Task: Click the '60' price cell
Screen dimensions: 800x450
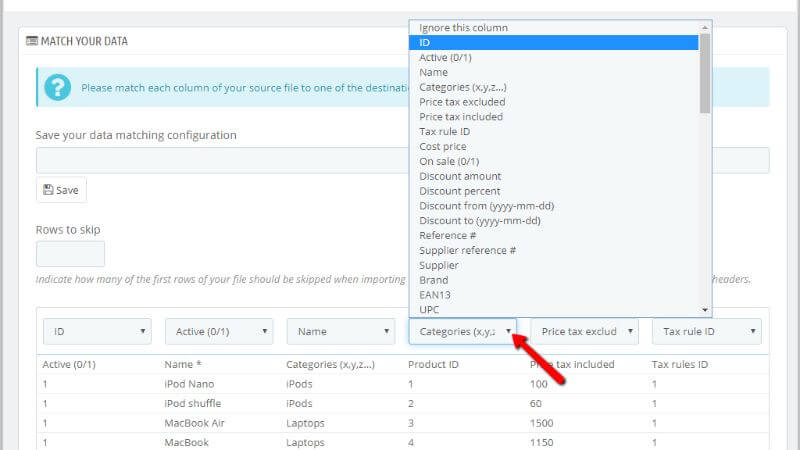Action: click(x=536, y=403)
